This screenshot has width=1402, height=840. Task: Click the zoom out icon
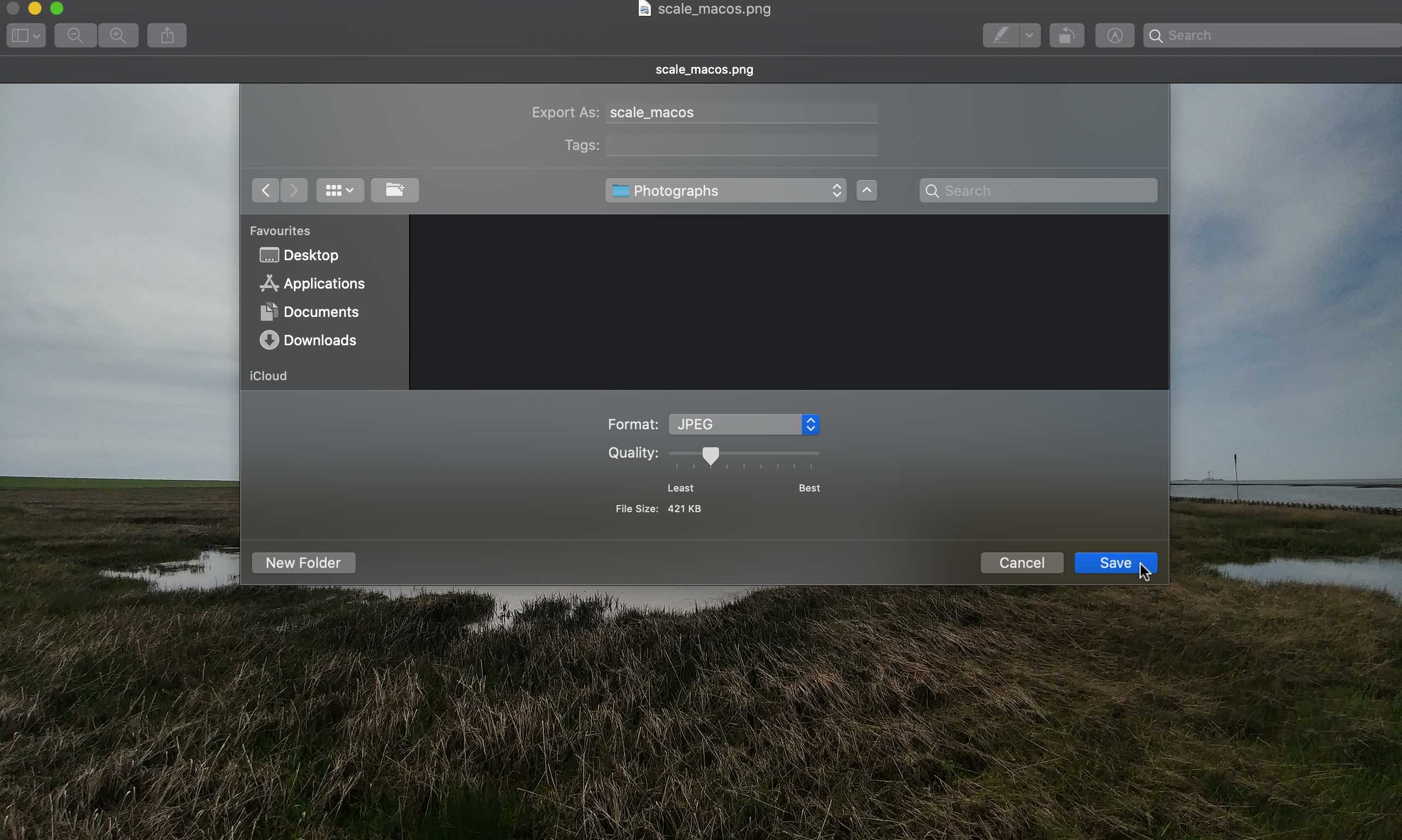76,35
